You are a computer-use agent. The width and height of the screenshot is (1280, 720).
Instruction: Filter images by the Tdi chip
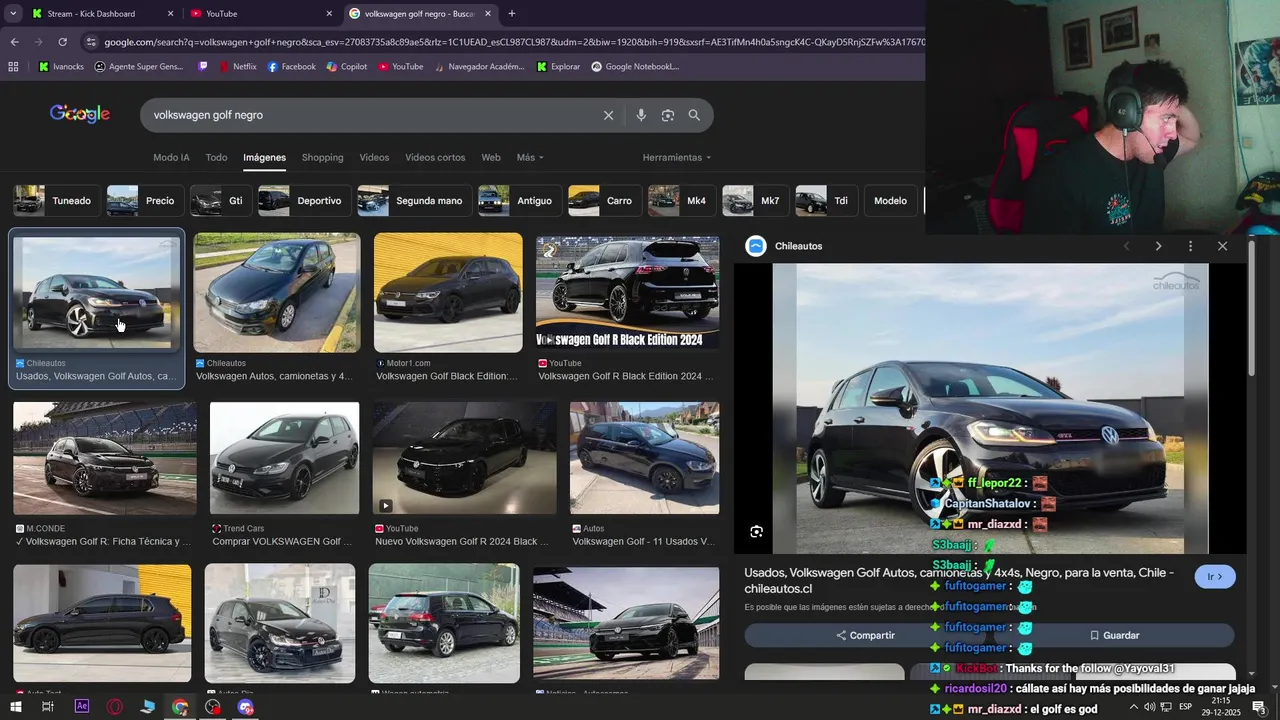825,201
